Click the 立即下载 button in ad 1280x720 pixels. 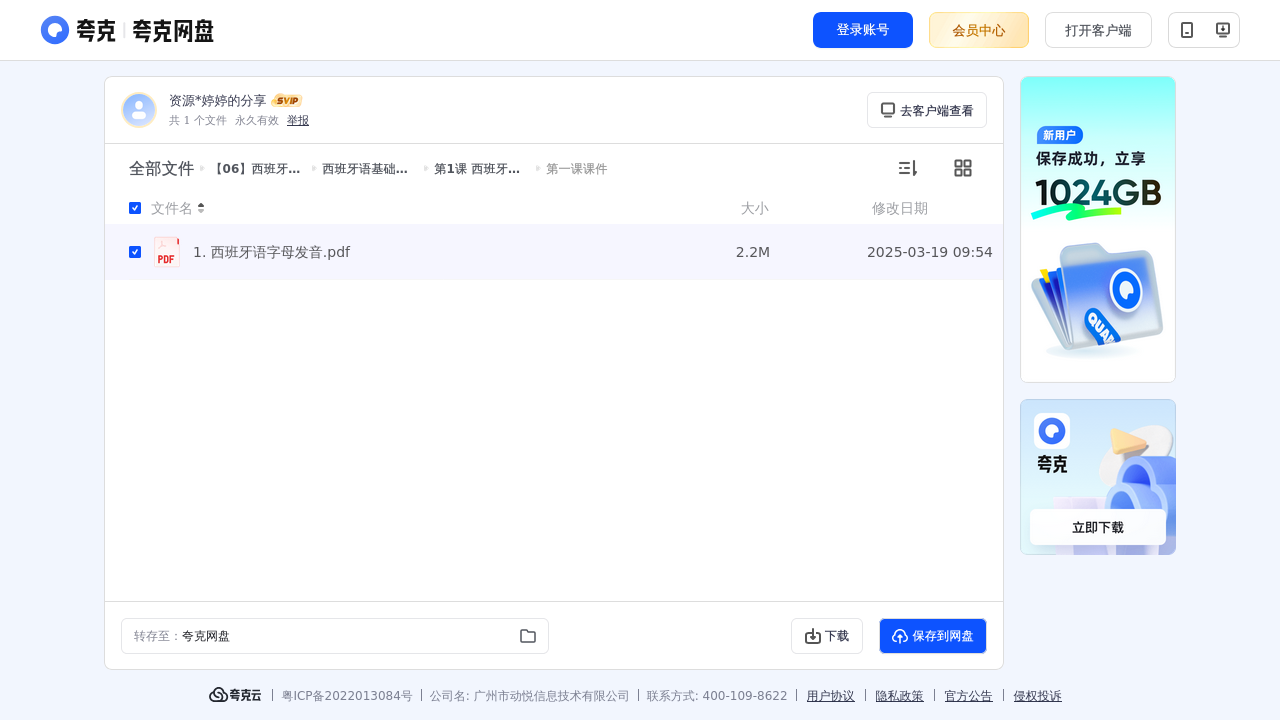tap(1098, 527)
